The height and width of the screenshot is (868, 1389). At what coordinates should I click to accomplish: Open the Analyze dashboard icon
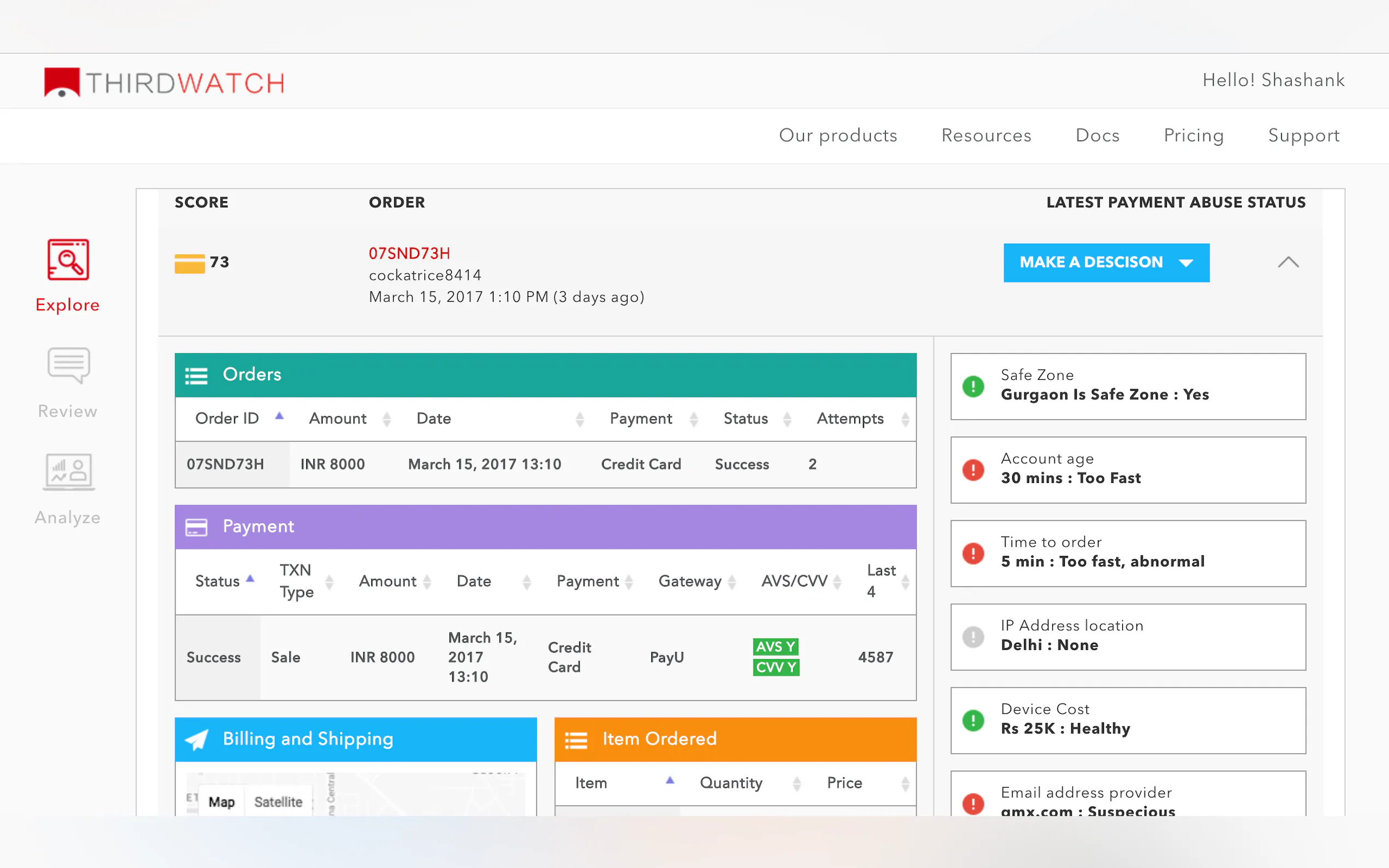pos(68,472)
